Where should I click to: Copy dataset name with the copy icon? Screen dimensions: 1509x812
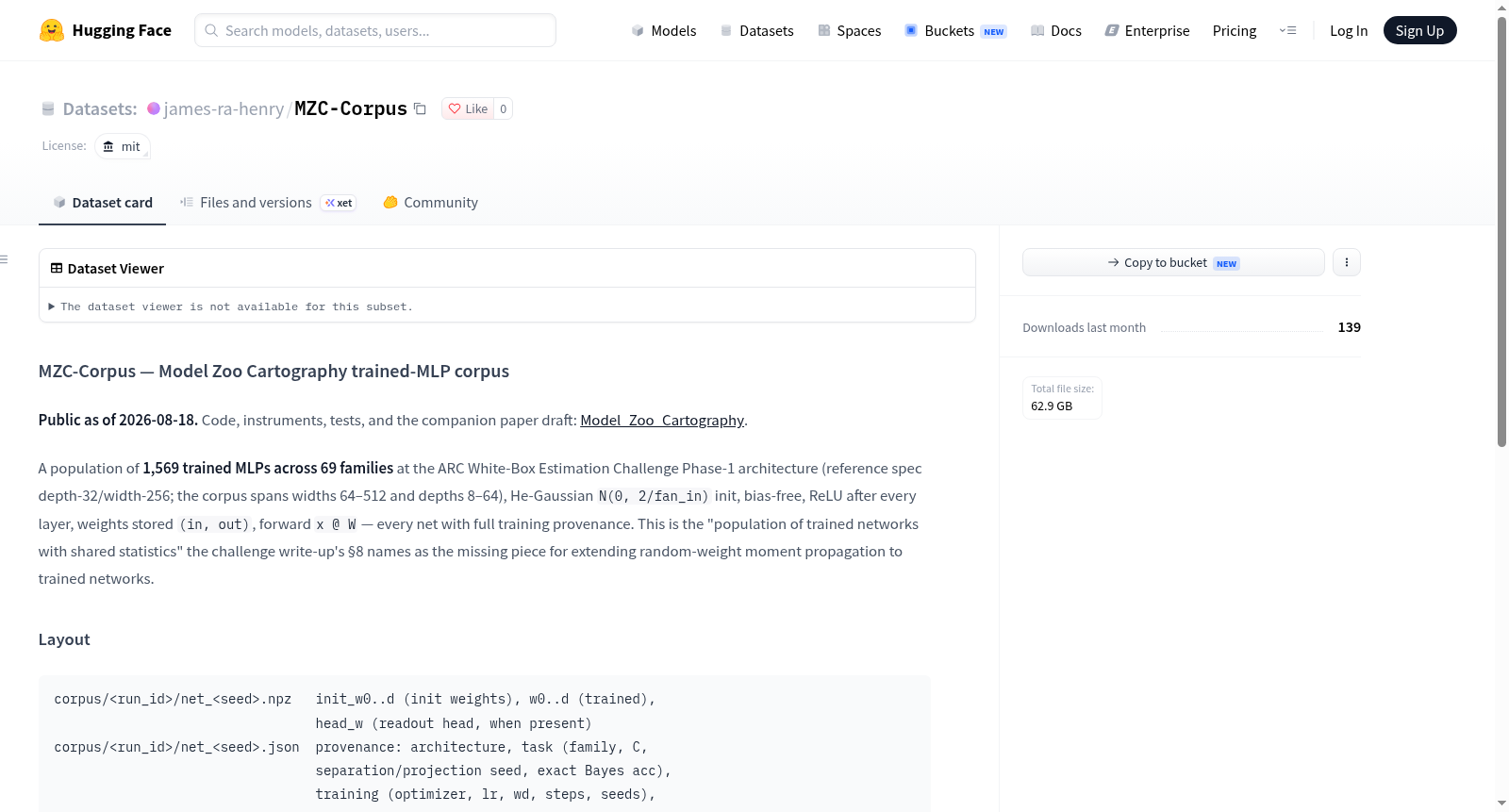tap(421, 108)
